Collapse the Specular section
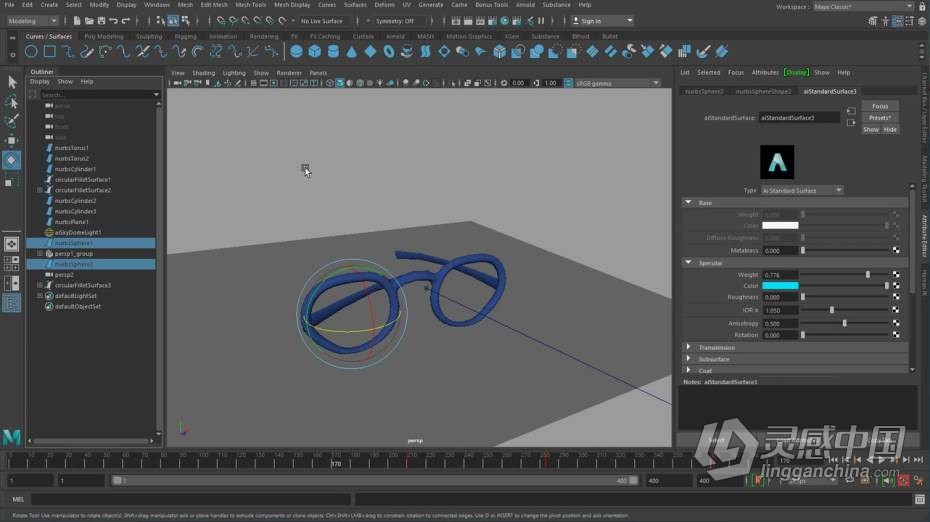 689,262
